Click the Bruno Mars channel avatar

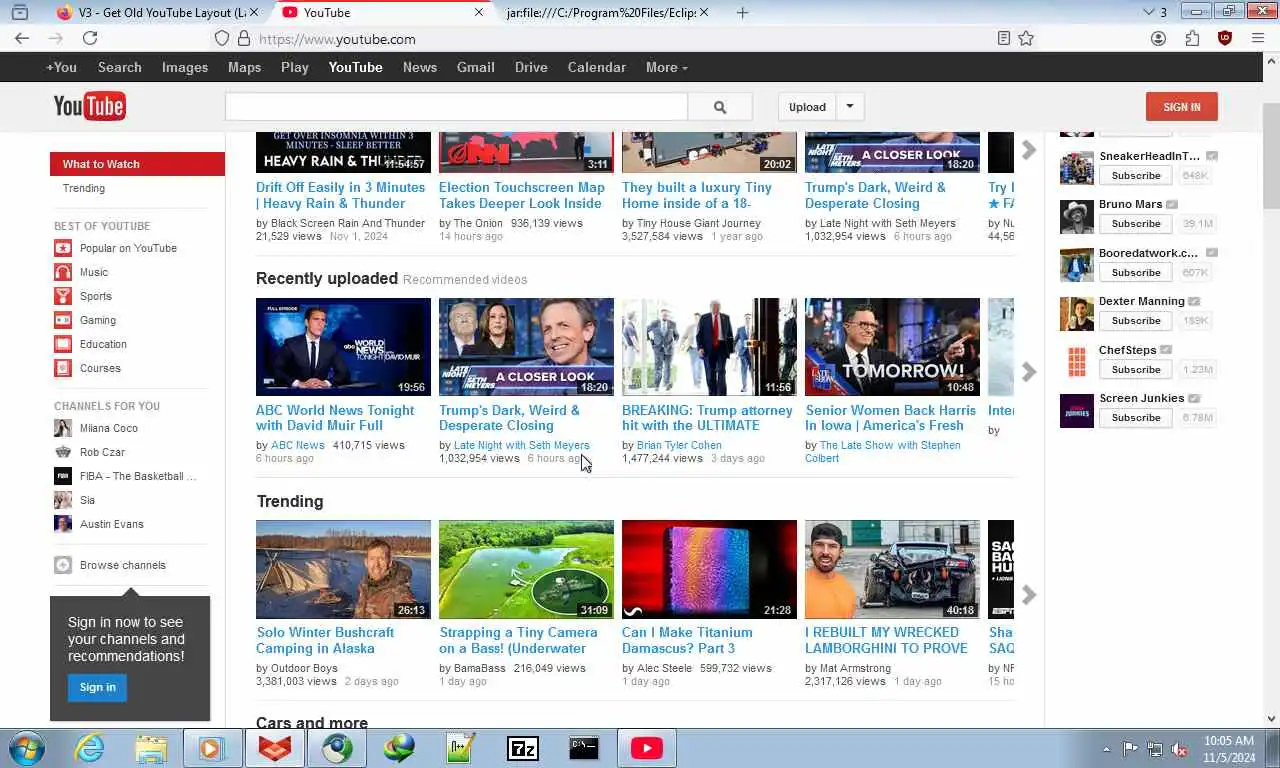1077,216
